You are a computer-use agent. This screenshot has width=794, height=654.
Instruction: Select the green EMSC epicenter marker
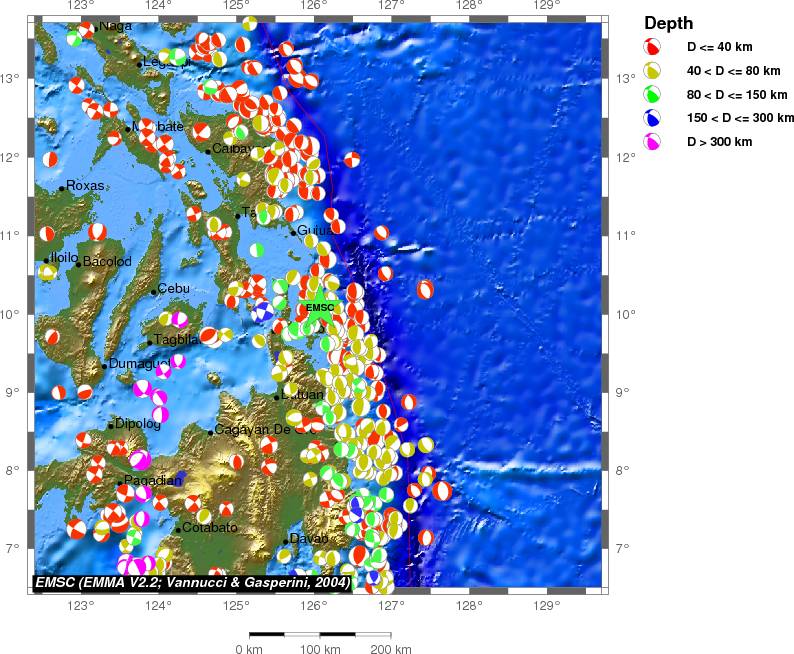[320, 308]
